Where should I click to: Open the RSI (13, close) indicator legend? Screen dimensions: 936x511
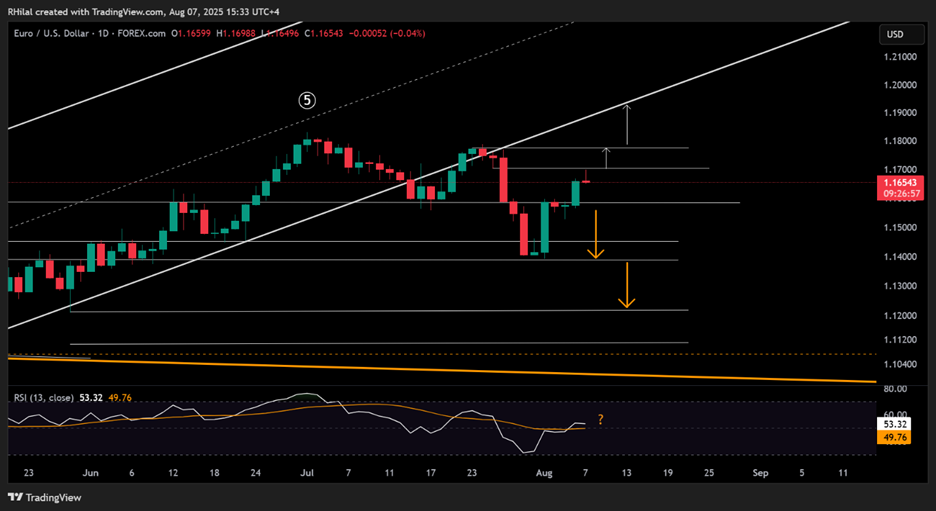pos(44,398)
